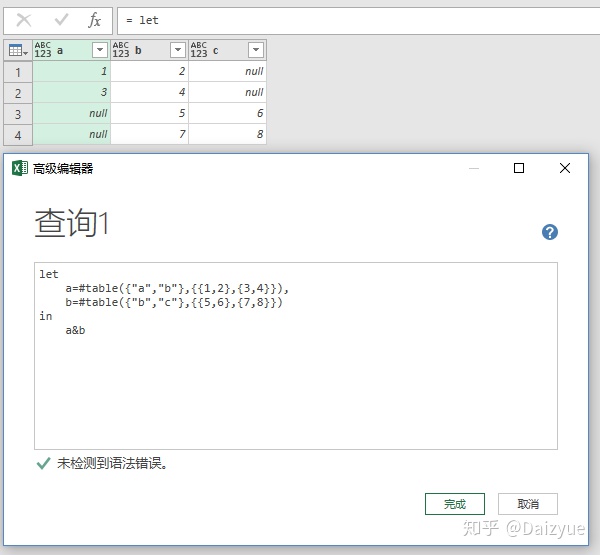Click the 'in' line in the code editor
The image size is (600, 555).
click(46, 316)
